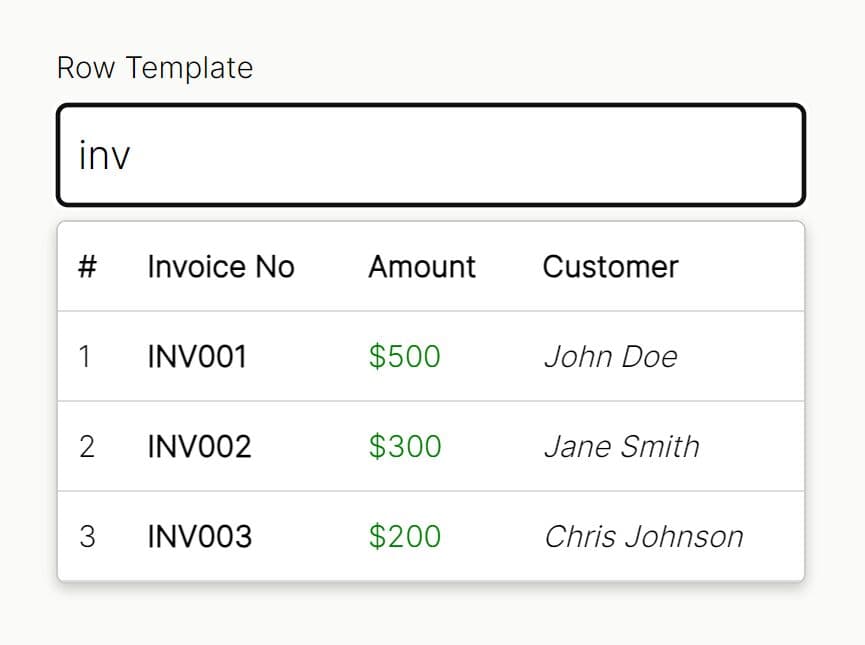
Task: Choose customer Jane Smith
Action: (x=621, y=446)
